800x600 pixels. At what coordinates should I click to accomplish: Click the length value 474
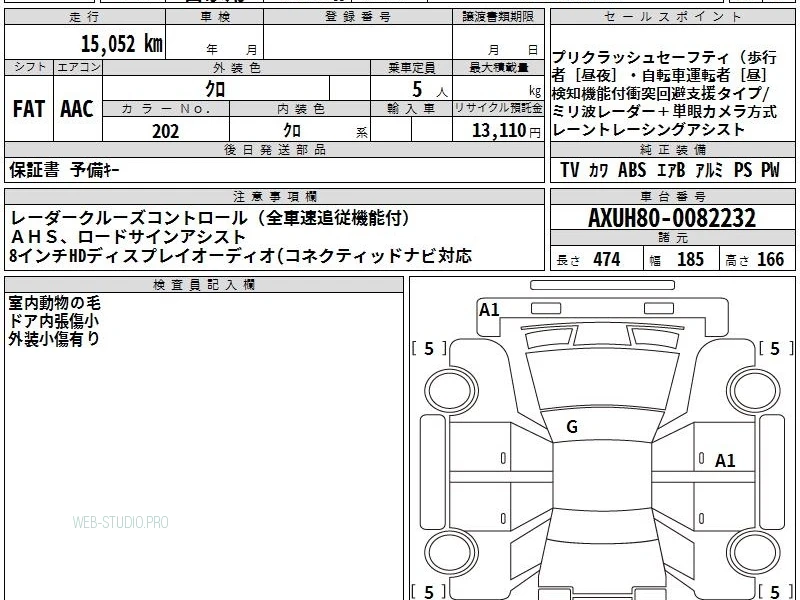(607, 259)
